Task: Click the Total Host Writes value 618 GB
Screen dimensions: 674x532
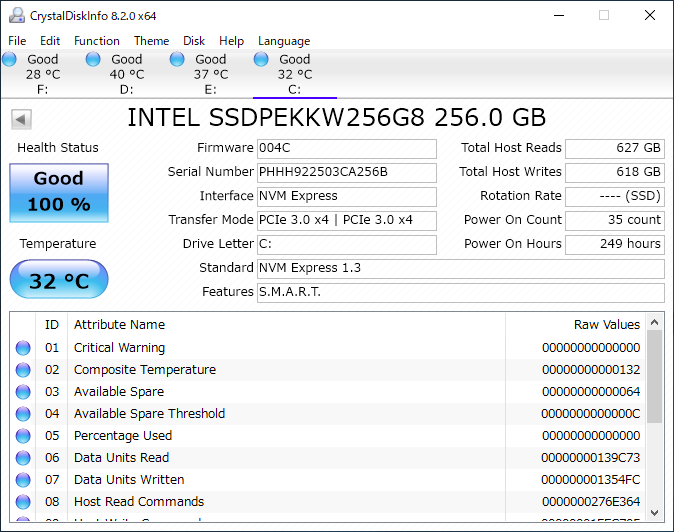Action: coord(615,173)
